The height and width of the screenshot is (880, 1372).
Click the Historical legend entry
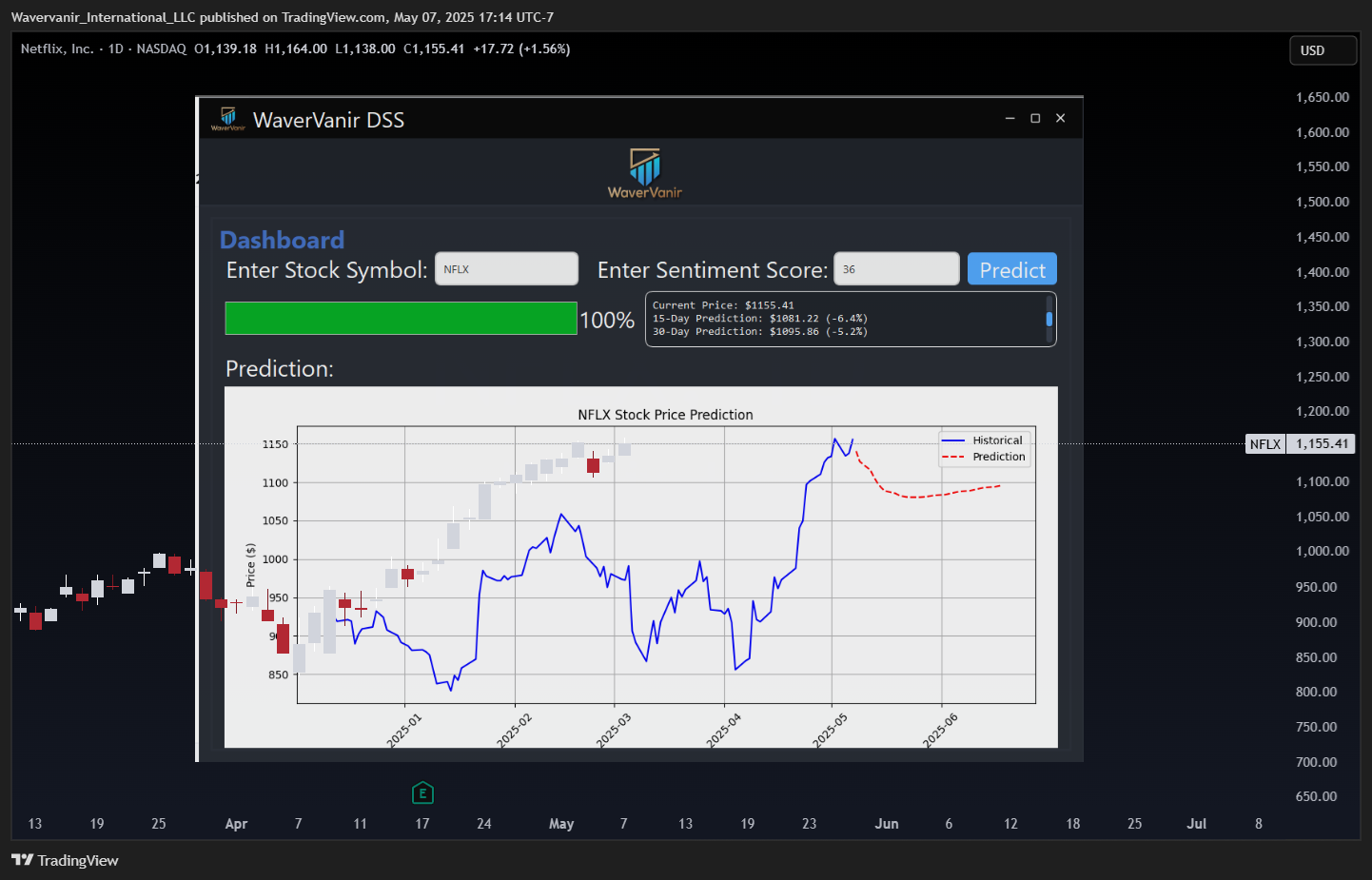(x=983, y=440)
